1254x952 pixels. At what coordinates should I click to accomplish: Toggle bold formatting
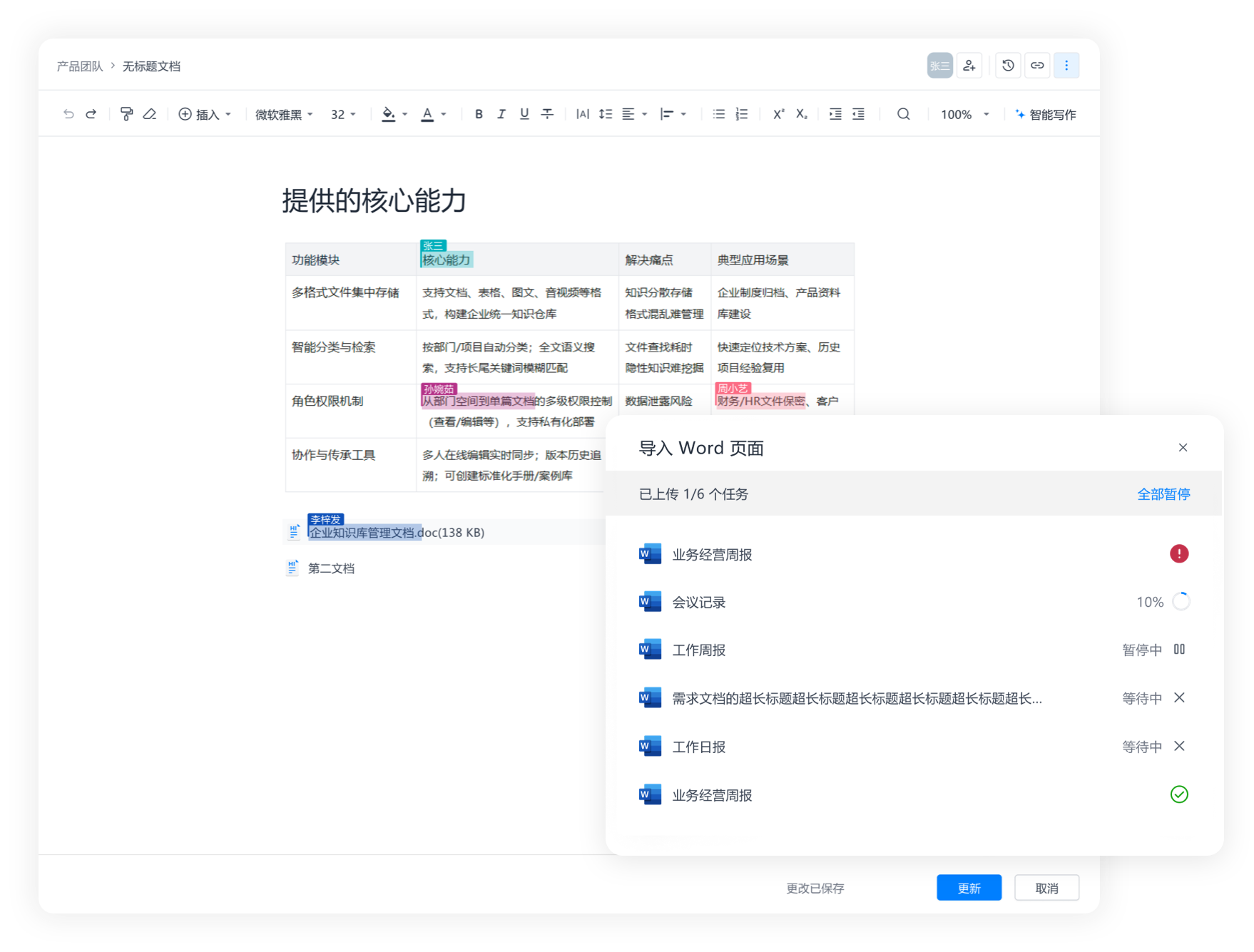point(479,114)
